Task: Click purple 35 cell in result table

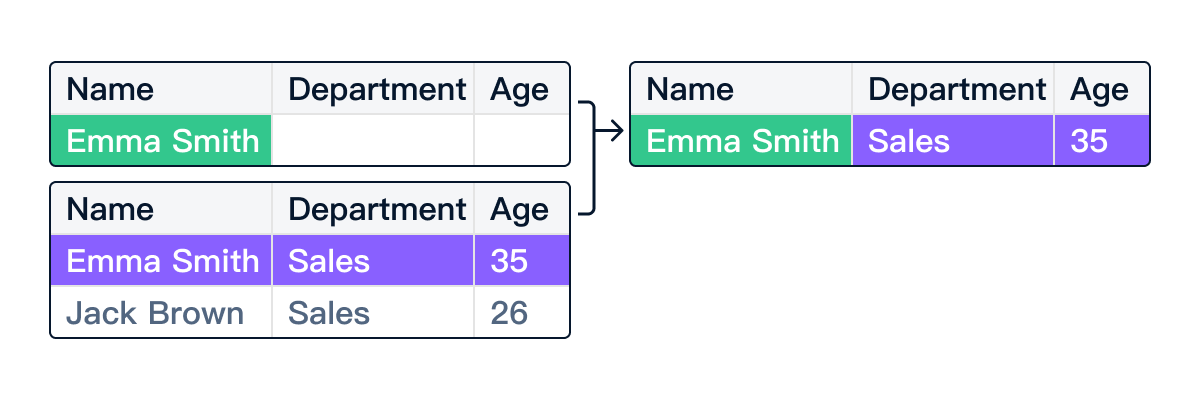Action: [1102, 140]
